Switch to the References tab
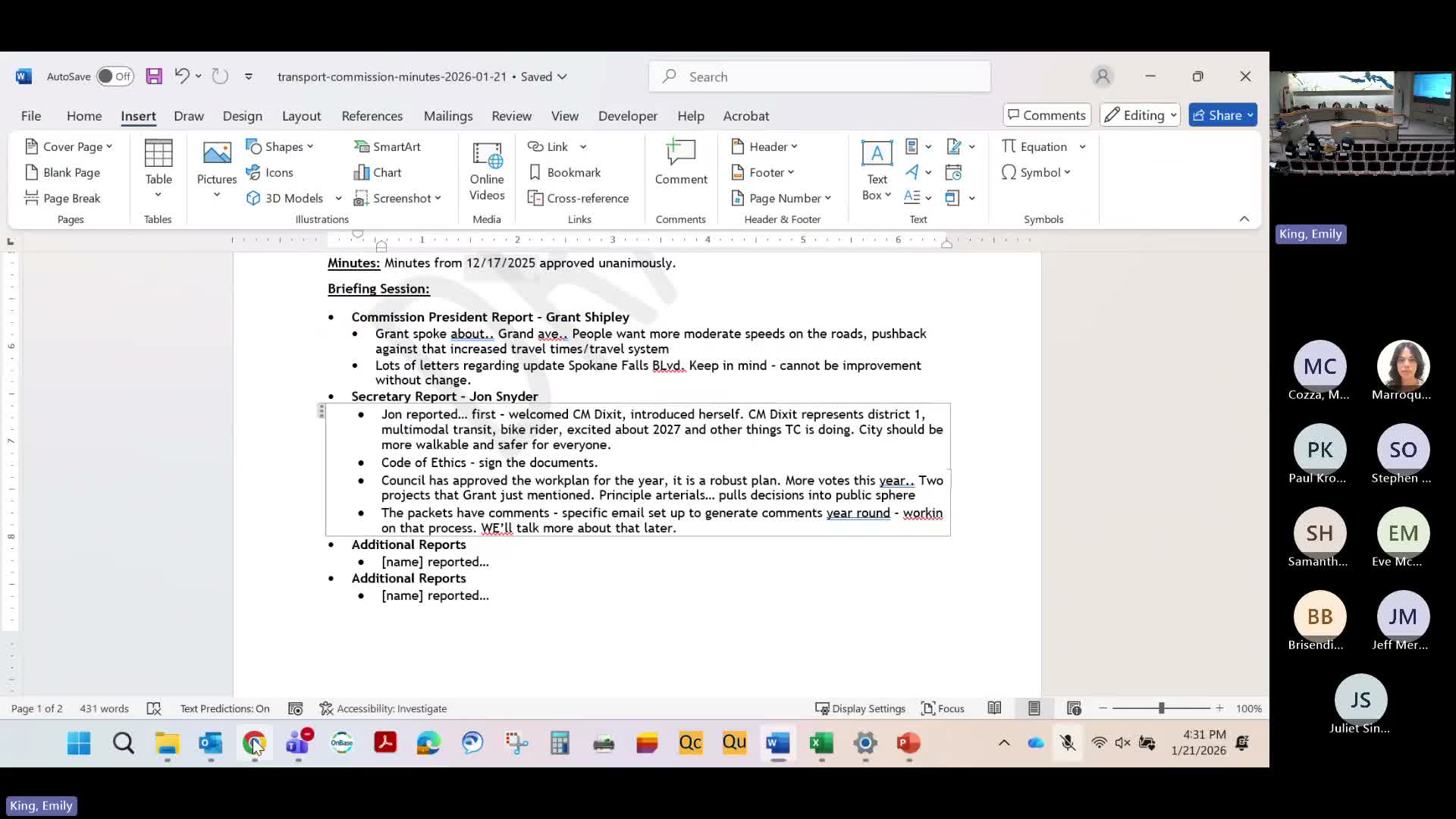 tap(372, 116)
